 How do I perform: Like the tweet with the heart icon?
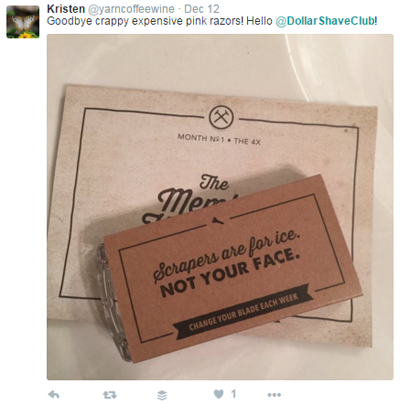218,394
